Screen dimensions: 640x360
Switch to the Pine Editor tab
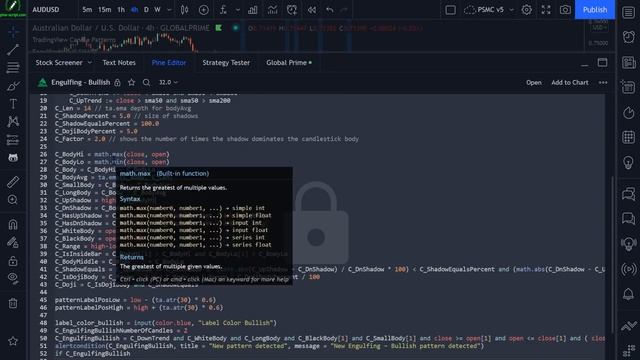pos(169,62)
